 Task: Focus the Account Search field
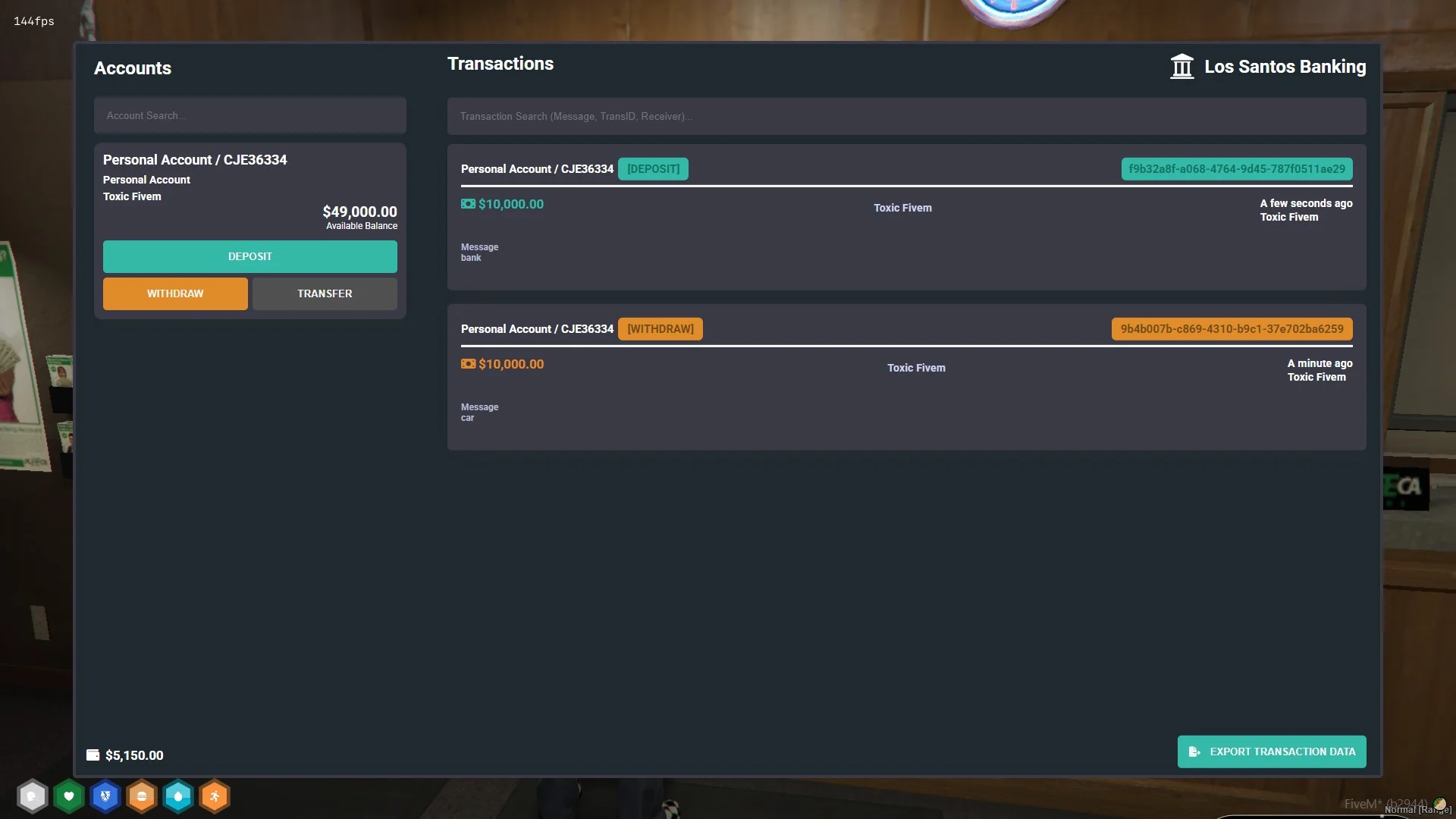click(x=249, y=116)
